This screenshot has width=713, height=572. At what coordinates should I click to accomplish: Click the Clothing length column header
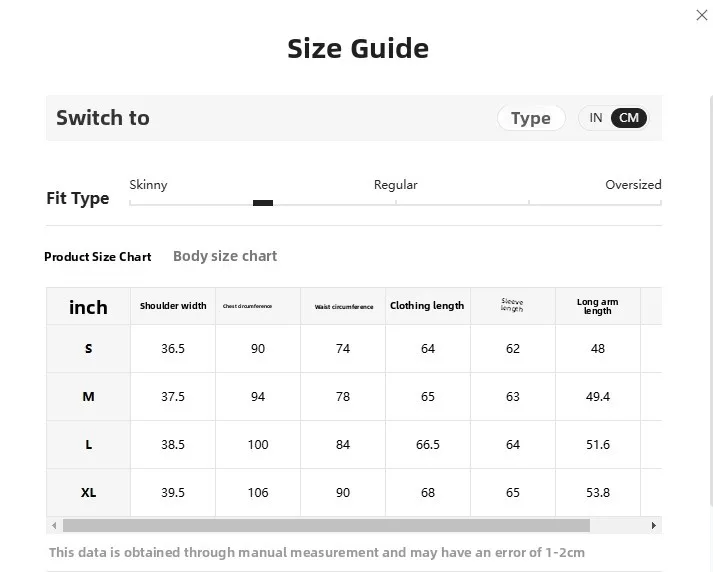coord(427,306)
